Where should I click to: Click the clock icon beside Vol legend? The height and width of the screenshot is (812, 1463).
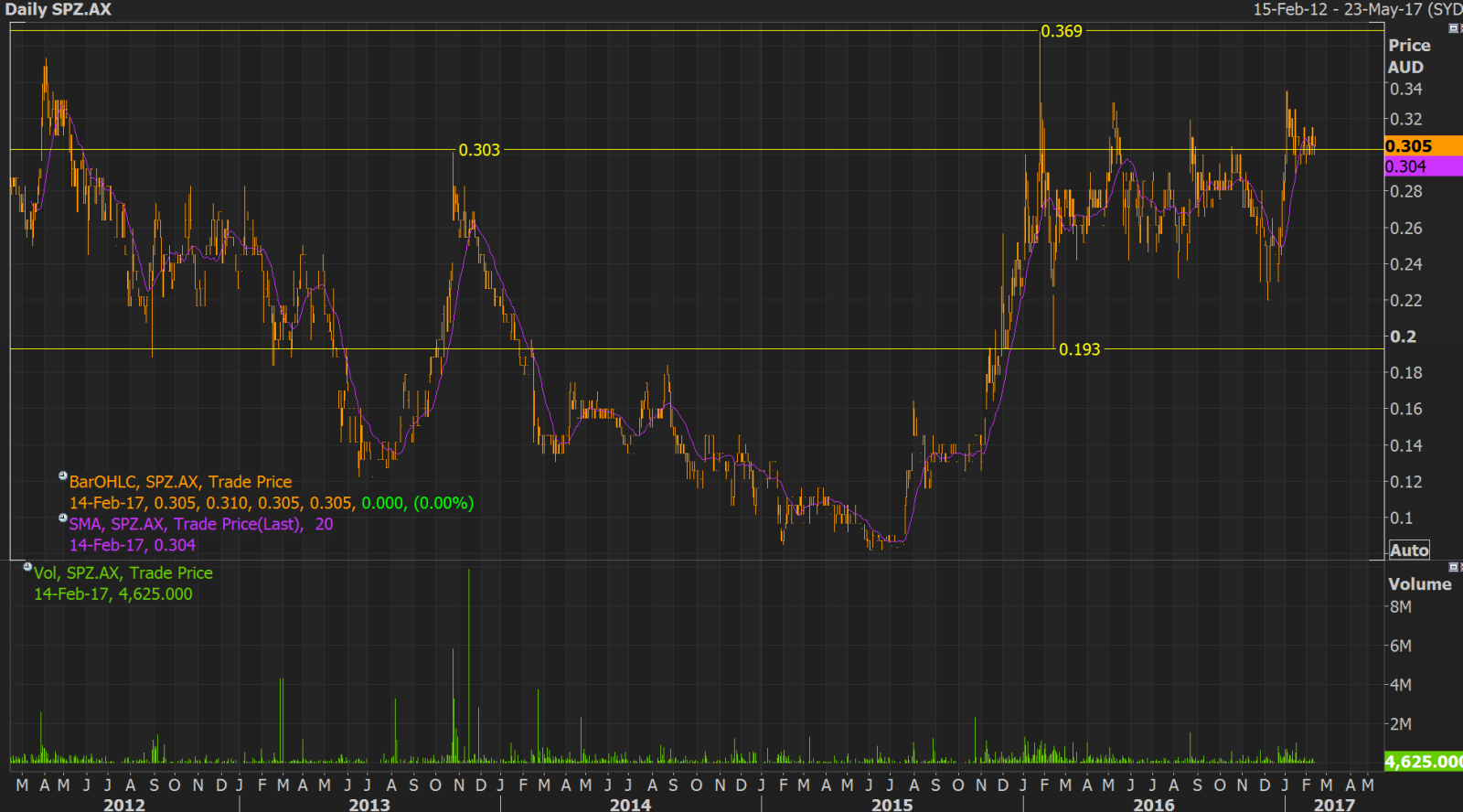coord(27,567)
